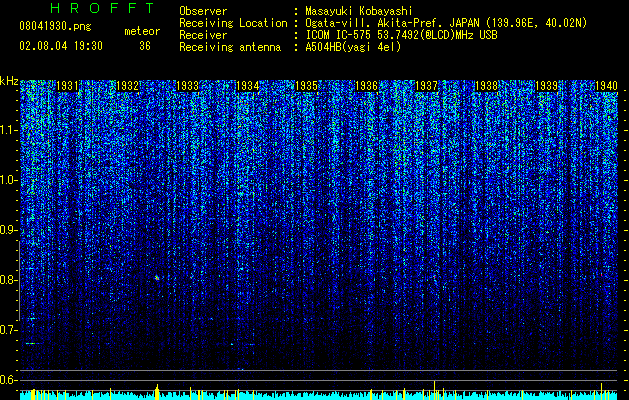Click the ICOM IC-575 receiver value

[x=401, y=35]
